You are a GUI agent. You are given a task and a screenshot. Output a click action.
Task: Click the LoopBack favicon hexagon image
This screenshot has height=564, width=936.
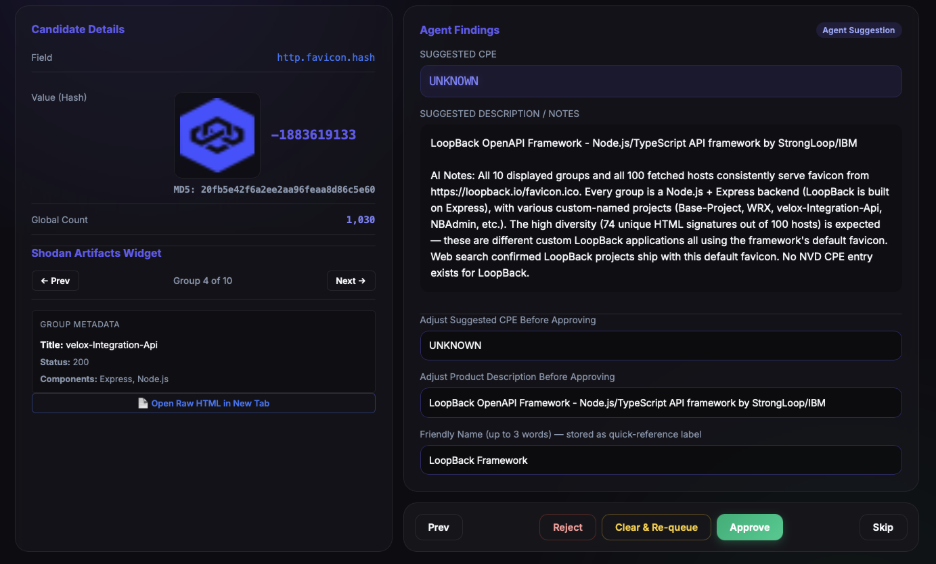click(x=217, y=135)
